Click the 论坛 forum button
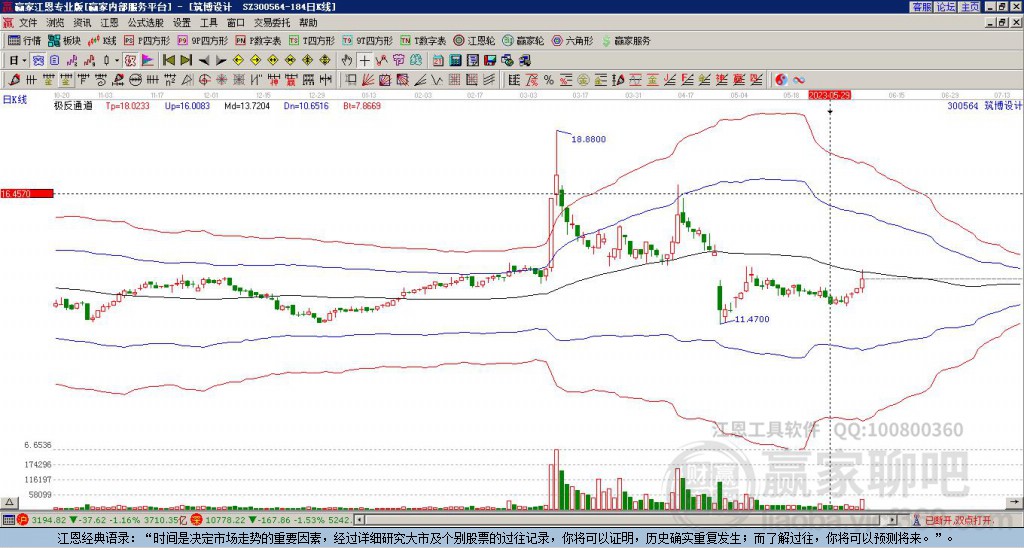The height and width of the screenshot is (548, 1024). [x=946, y=7]
